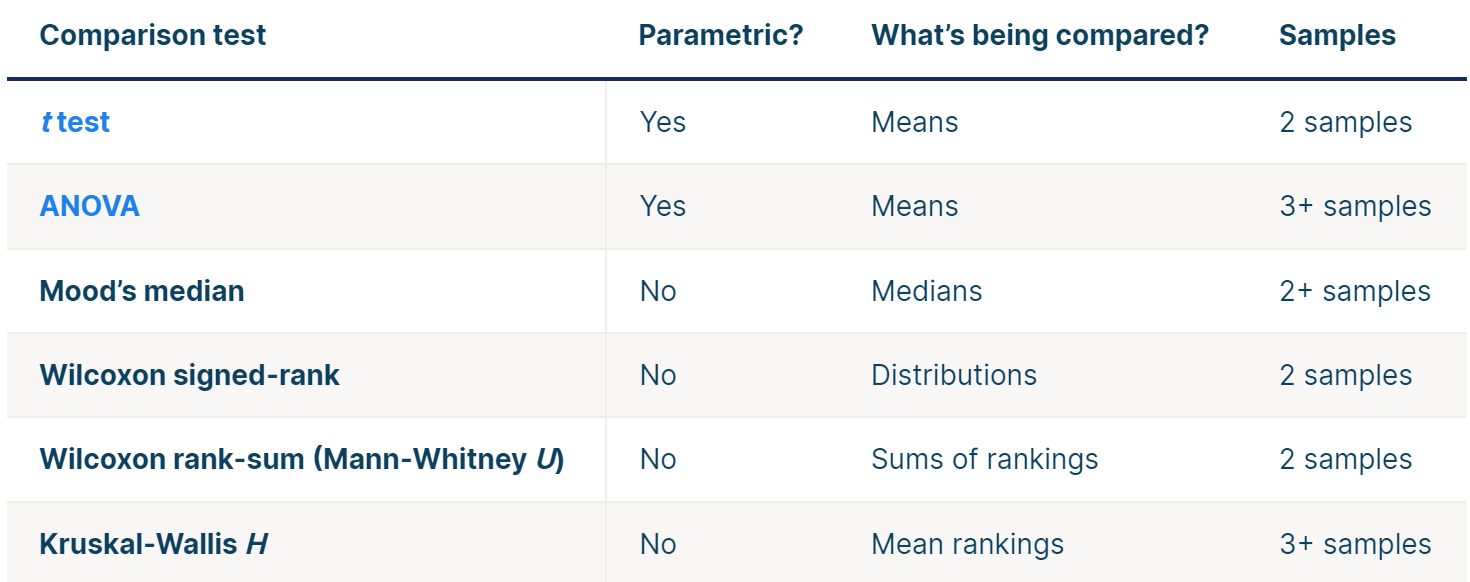Viewport: 1470px width, 582px height.
Task: Click the Yes cell for t test
Action: click(x=663, y=122)
